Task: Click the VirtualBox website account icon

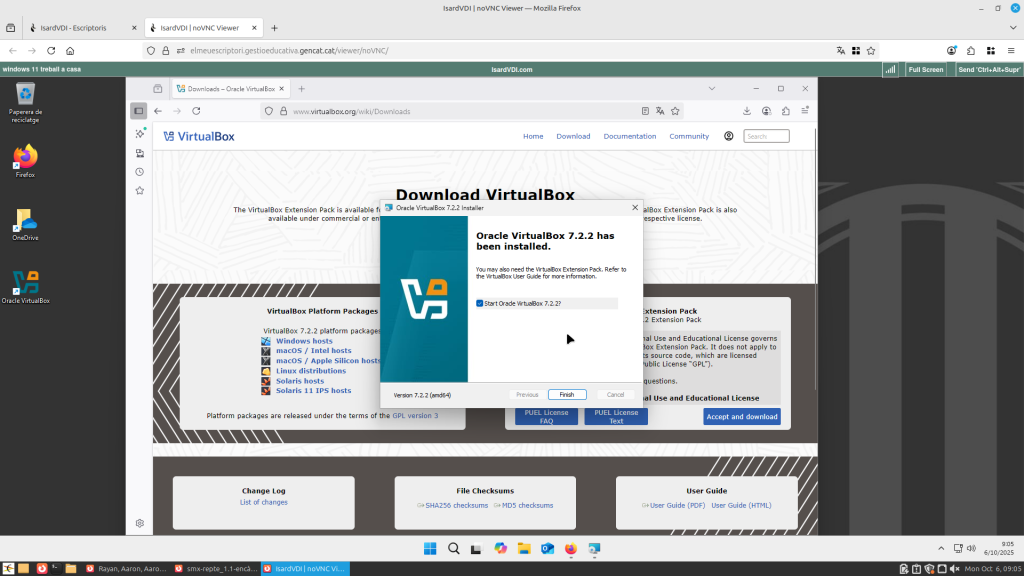Action: [x=729, y=136]
